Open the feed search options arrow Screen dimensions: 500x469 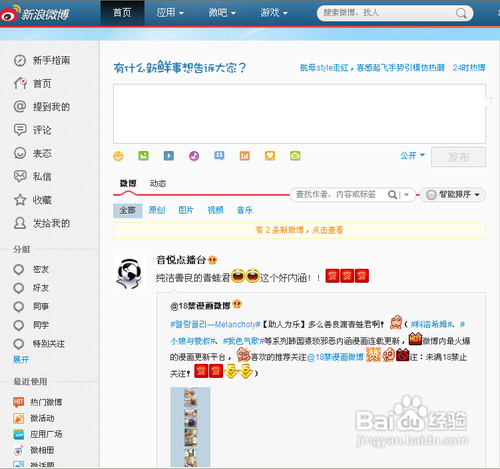pos(406,195)
